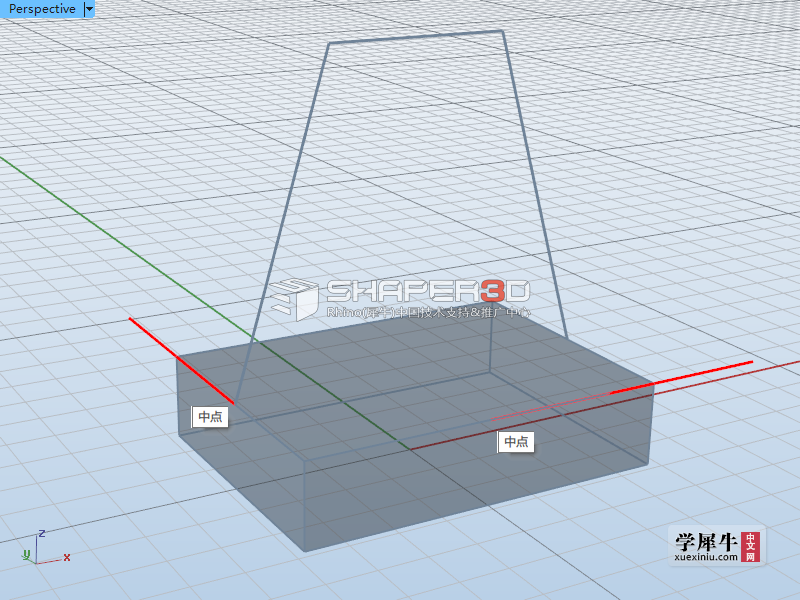
Task: Click the right 中点 snap tooltip
Action: (516, 441)
